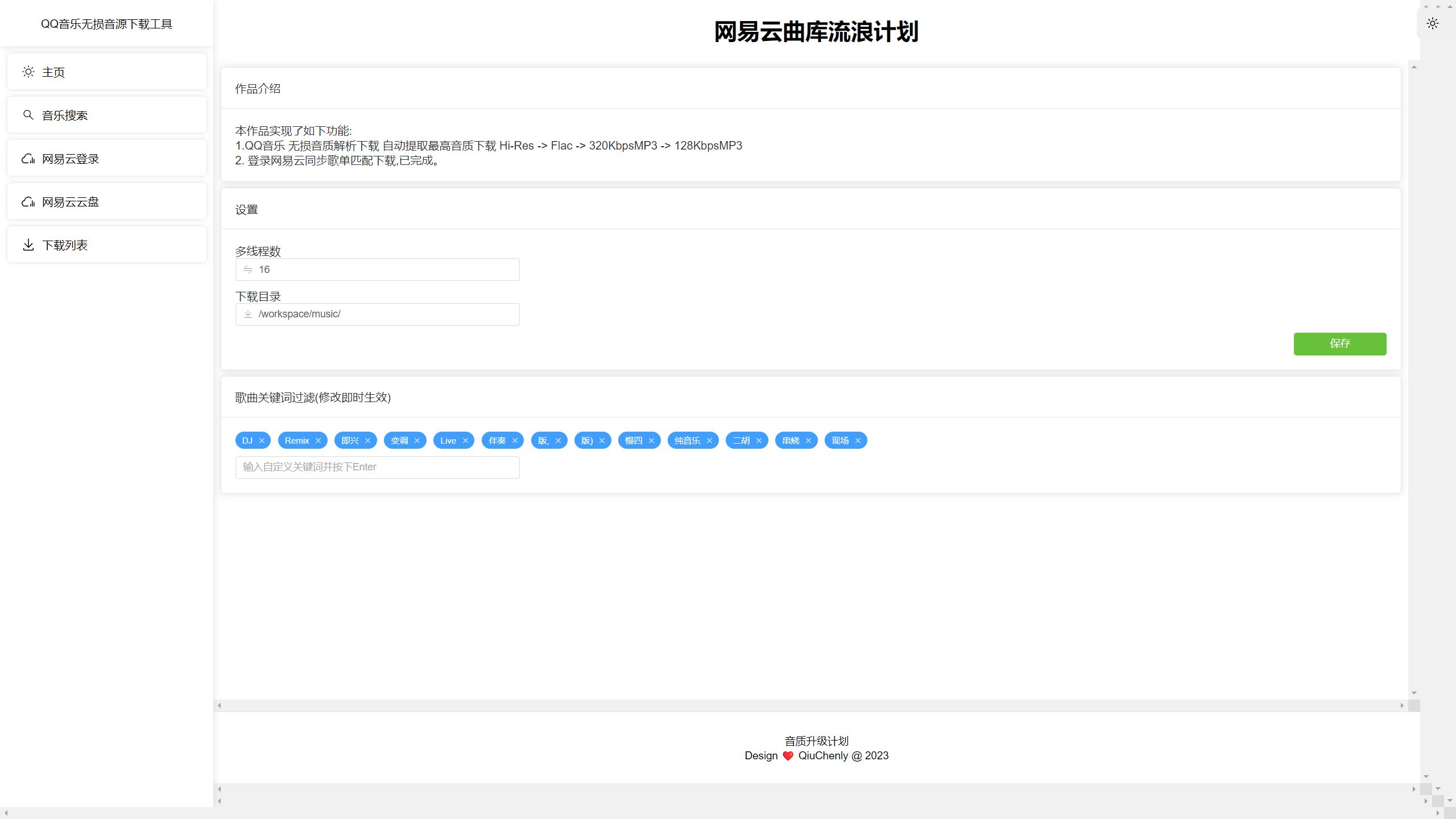The height and width of the screenshot is (819, 1456).
Task: Remove the 串烧 keyword tag
Action: [808, 441]
